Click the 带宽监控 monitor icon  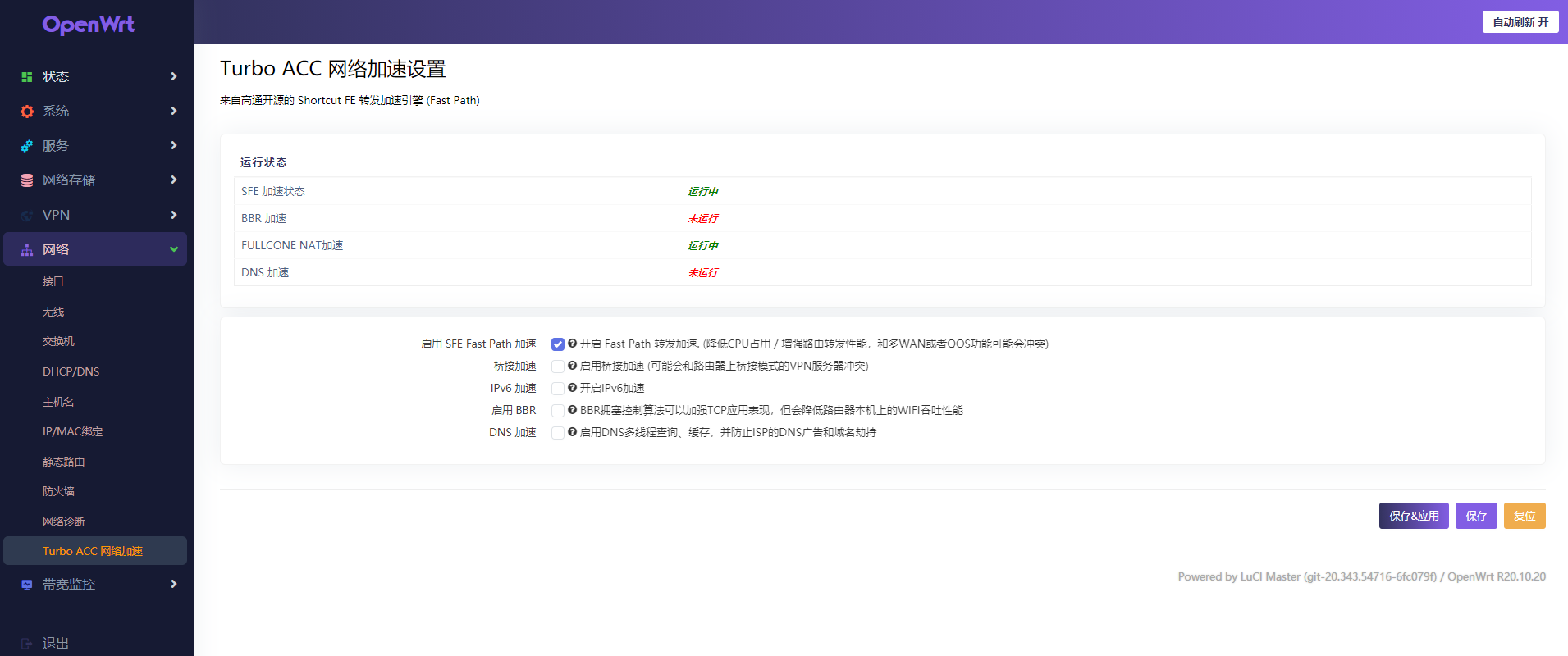[x=27, y=584]
